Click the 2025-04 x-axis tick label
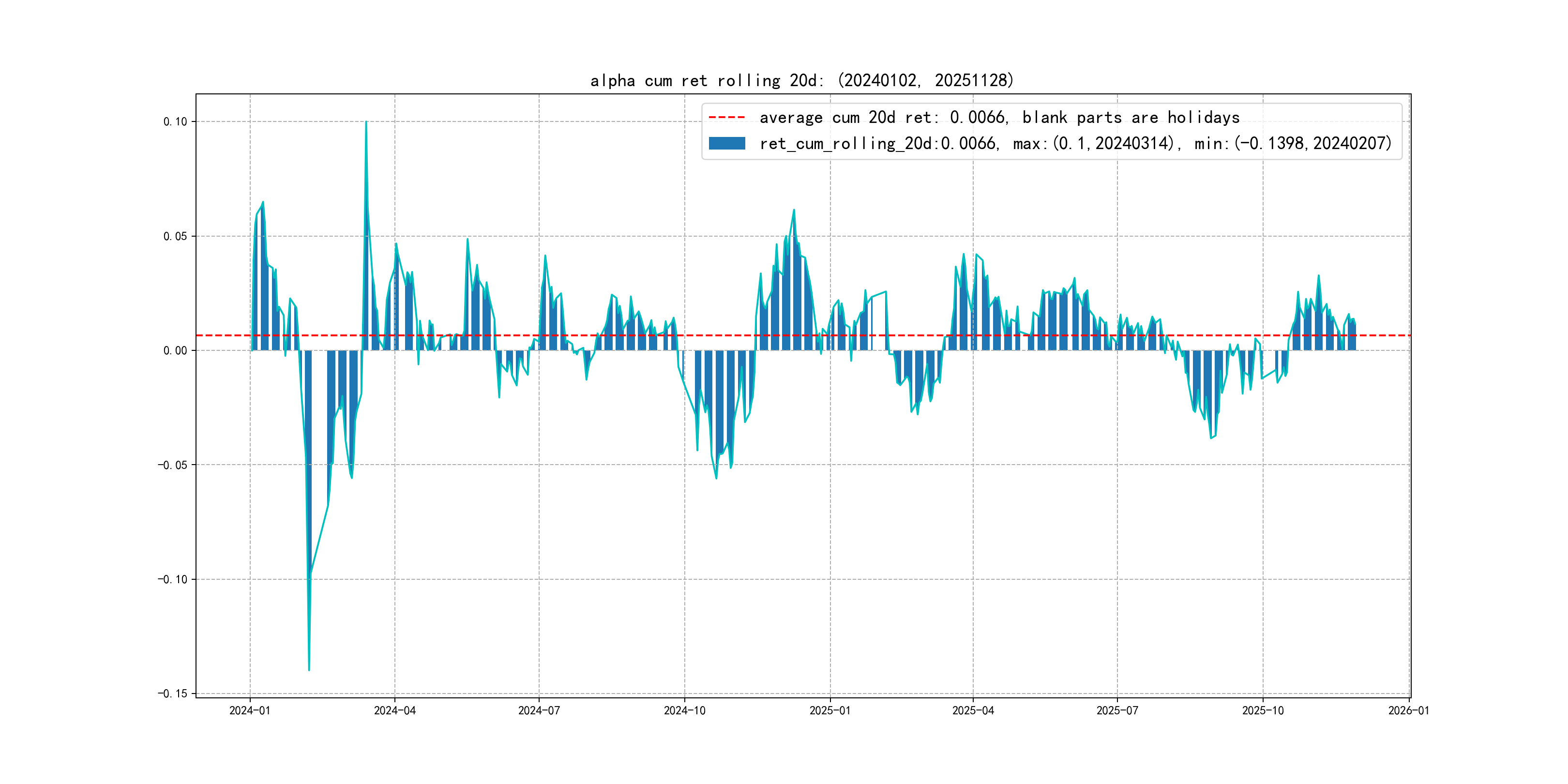The width and height of the screenshot is (1568, 784). point(973,710)
